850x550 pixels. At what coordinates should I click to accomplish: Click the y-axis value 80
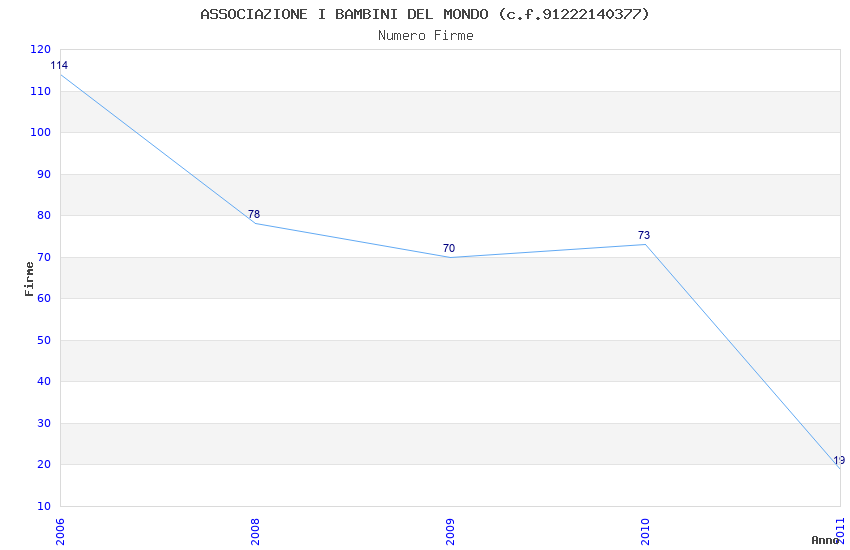44,215
